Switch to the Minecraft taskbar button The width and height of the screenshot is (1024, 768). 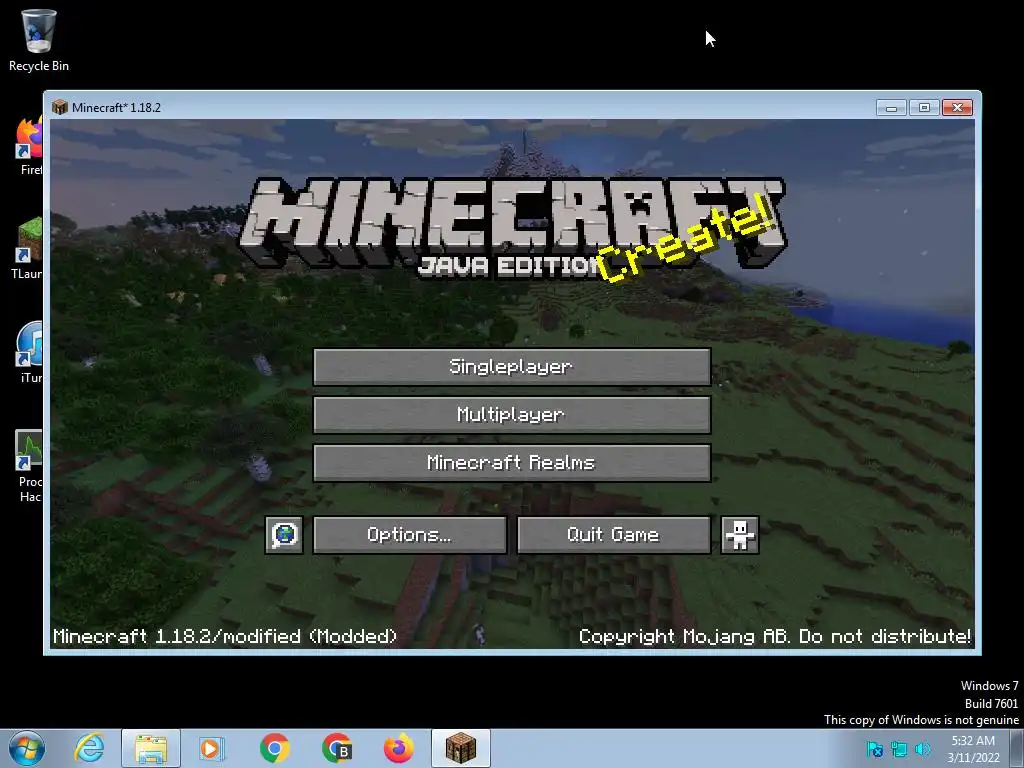[461, 748]
